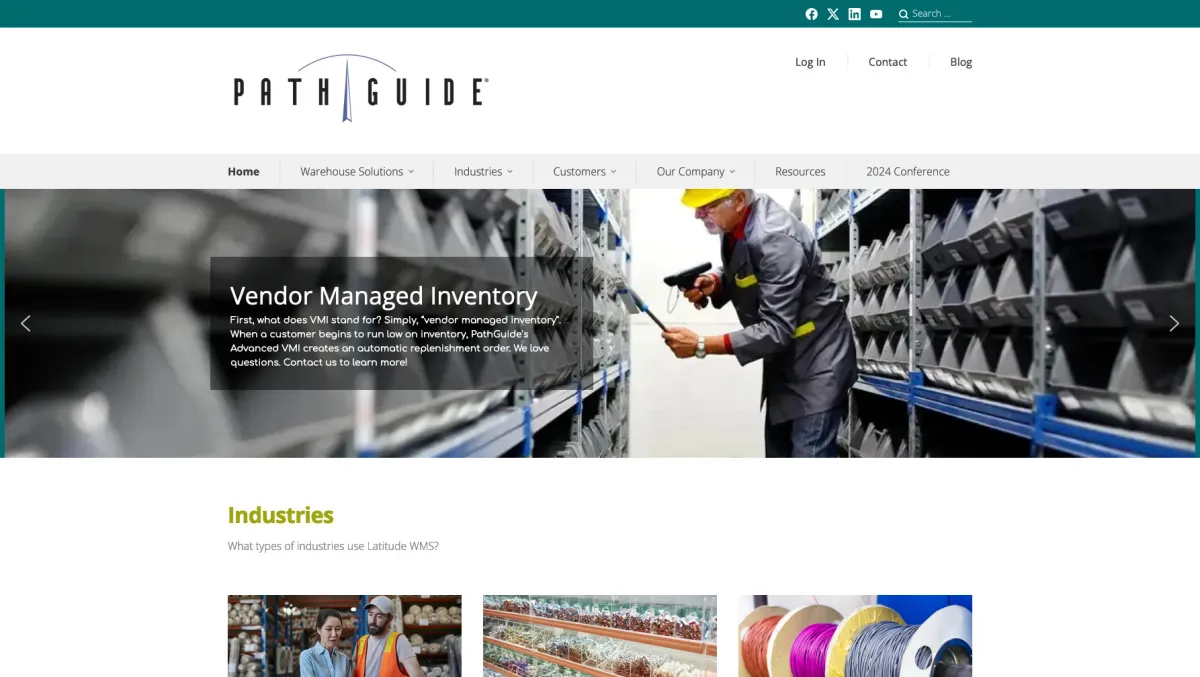Click the search magnifier icon
Viewport: 1200px width, 677px height.
903,14
